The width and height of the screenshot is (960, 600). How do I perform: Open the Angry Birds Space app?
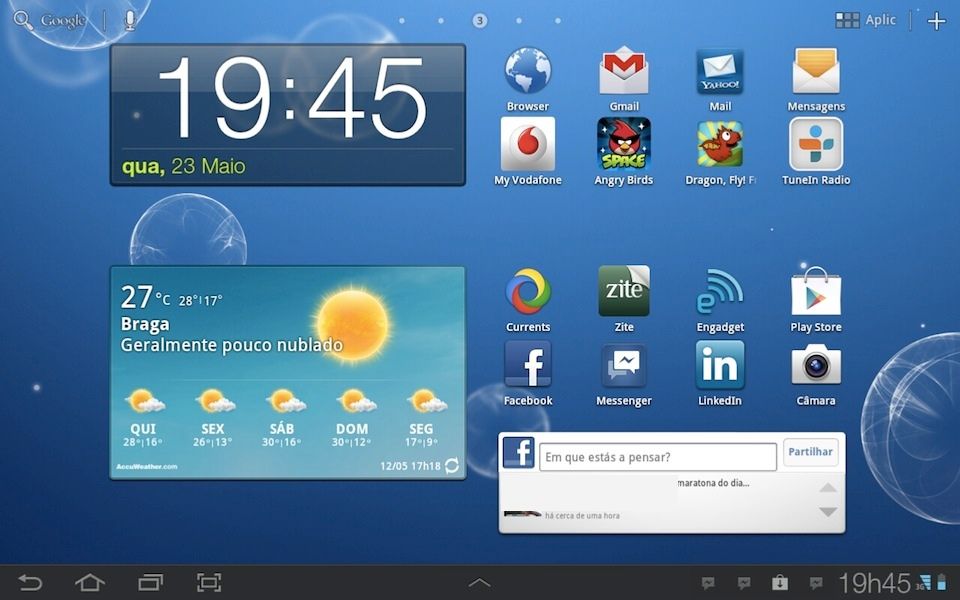pos(623,145)
